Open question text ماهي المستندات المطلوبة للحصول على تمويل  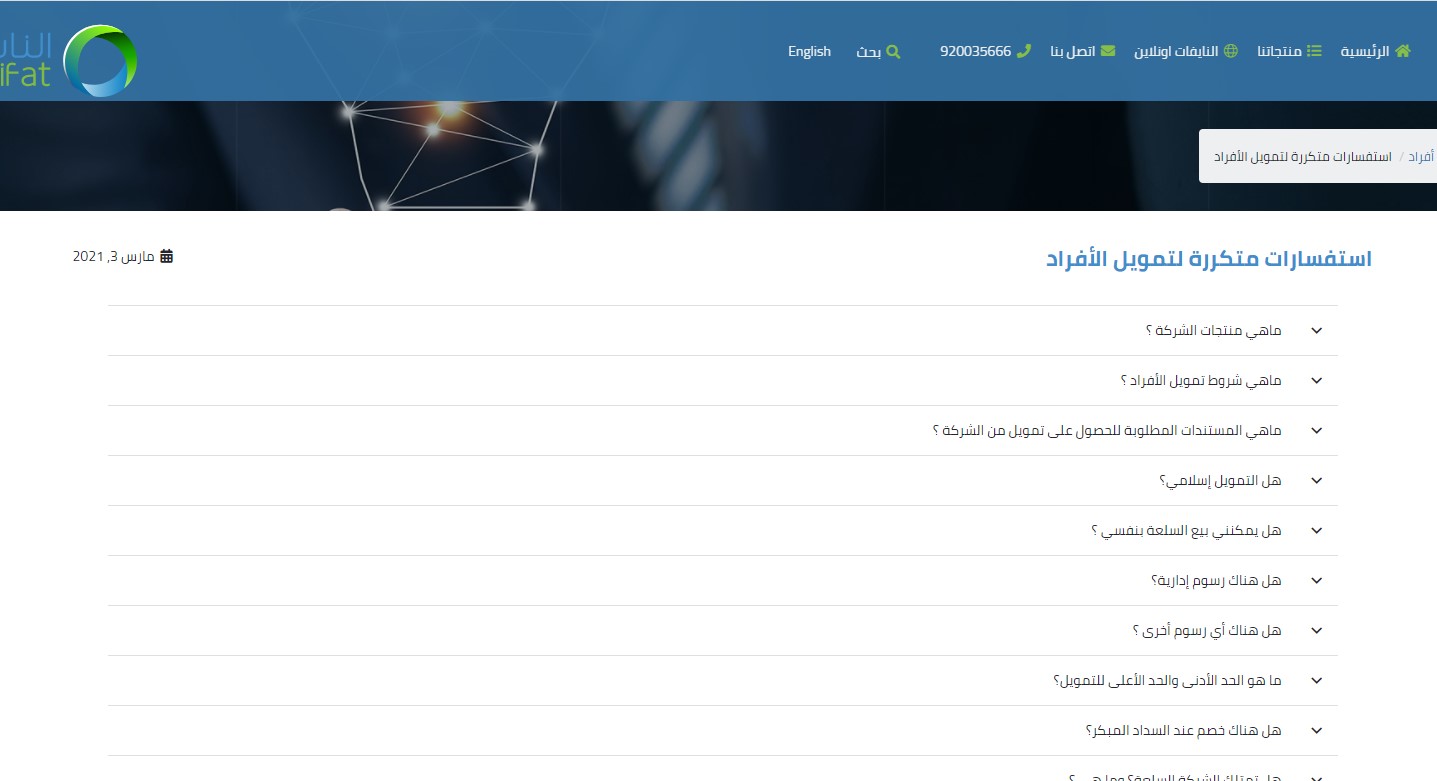point(1107,431)
